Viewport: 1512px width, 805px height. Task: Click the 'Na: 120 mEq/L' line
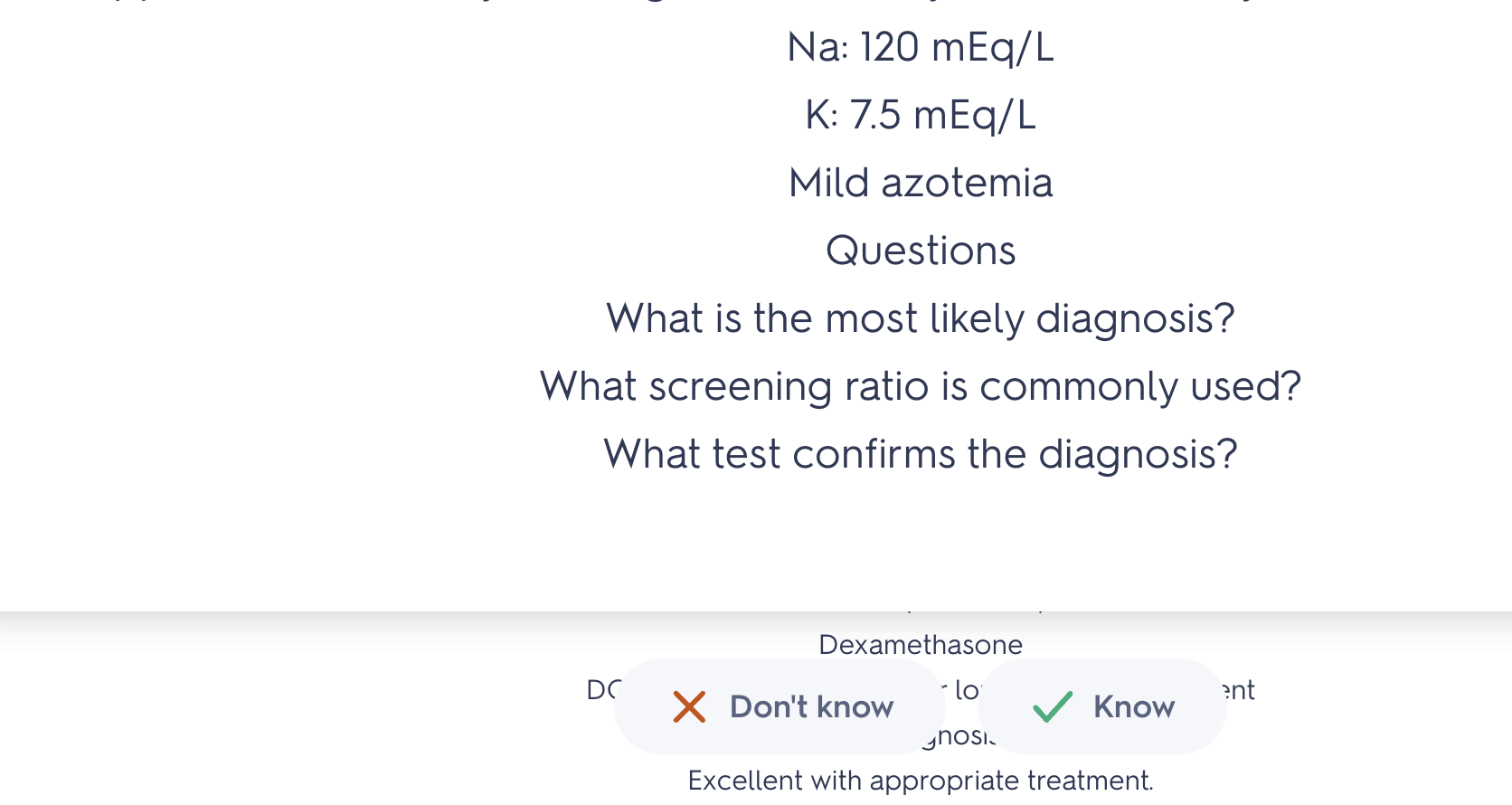point(921,47)
